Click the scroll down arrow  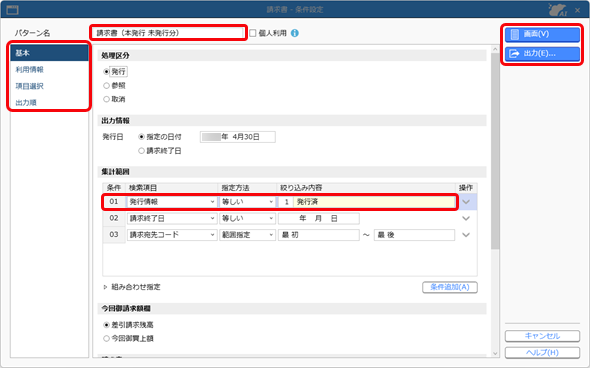pos(495,353)
